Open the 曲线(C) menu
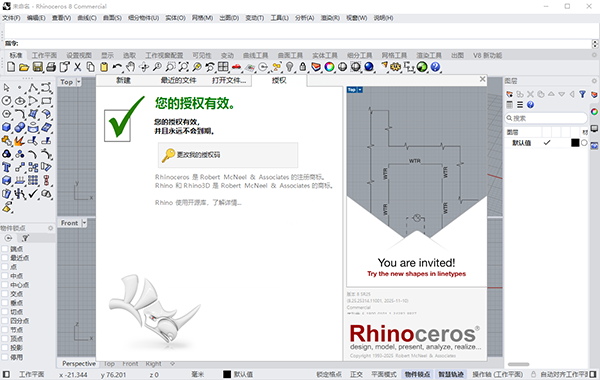 point(87,18)
